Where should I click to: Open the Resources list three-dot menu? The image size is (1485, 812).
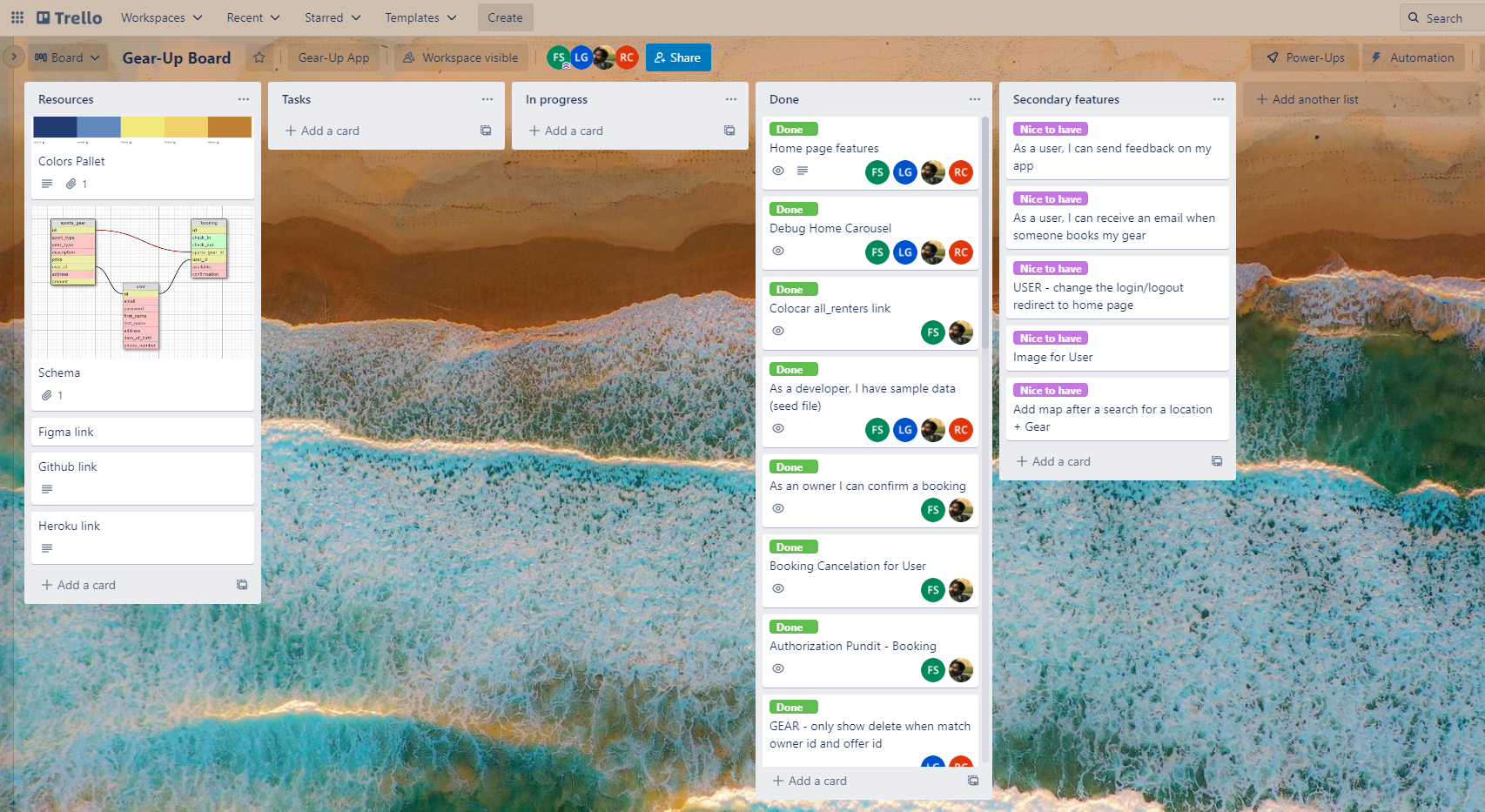244,99
